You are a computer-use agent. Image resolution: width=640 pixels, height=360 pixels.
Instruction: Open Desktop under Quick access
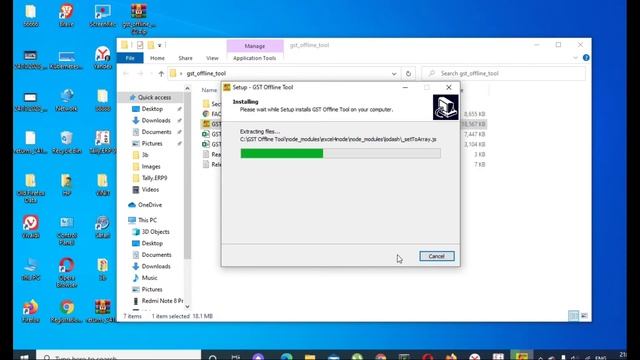pos(152,109)
